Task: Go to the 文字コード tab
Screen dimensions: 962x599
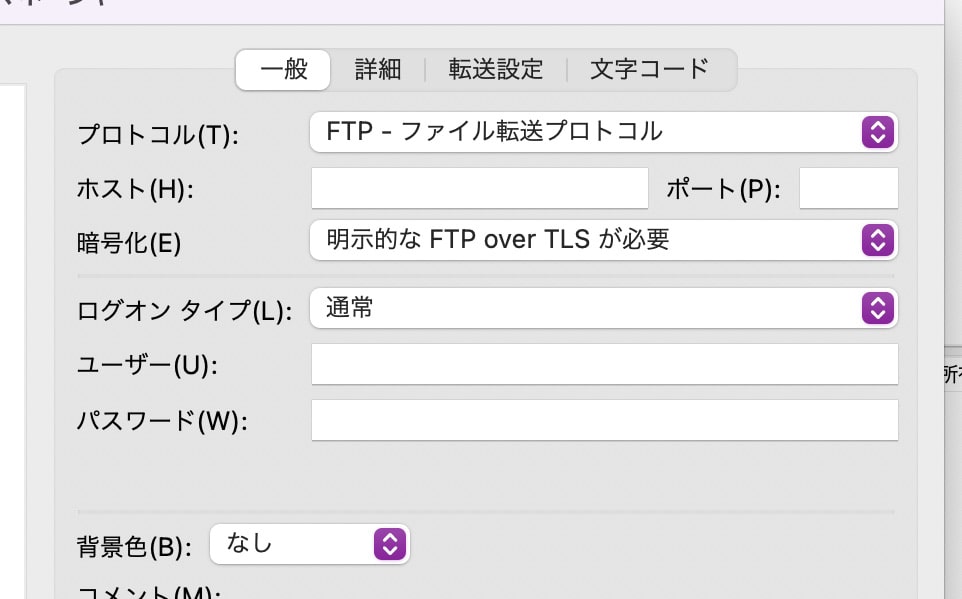Action: [650, 69]
